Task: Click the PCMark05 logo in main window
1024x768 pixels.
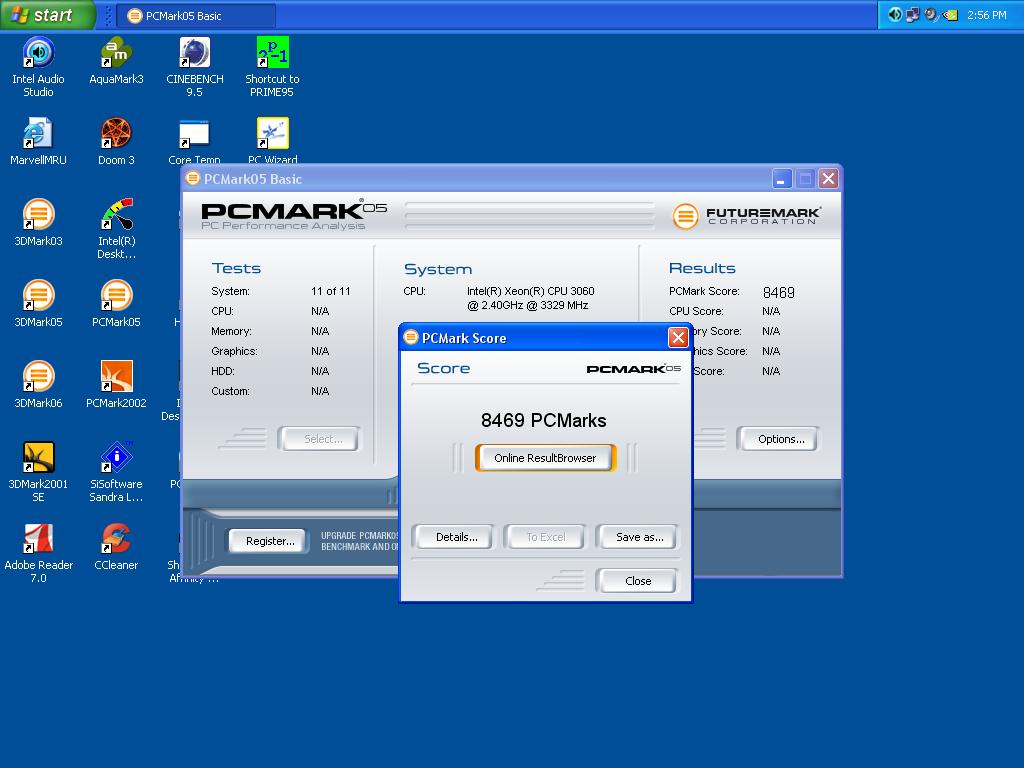Action: tap(294, 216)
